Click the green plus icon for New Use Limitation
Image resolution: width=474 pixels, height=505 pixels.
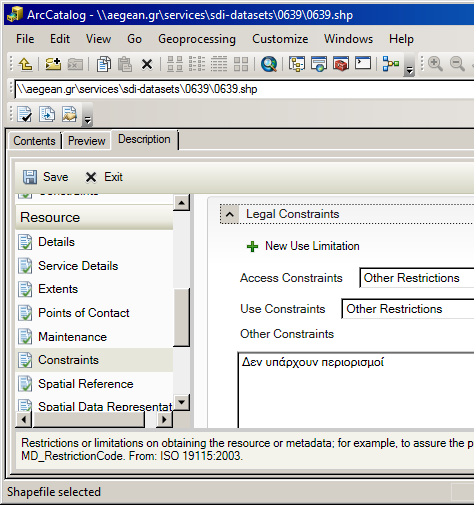(x=252, y=247)
